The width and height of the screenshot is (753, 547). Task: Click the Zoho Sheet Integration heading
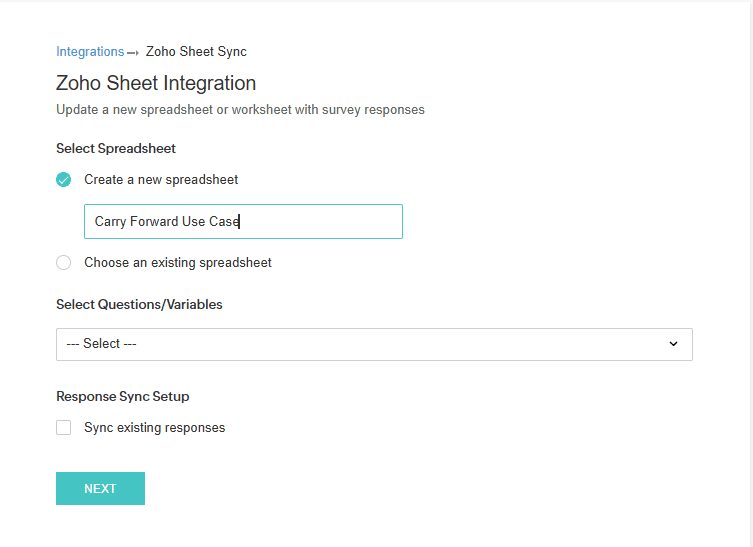coord(156,83)
